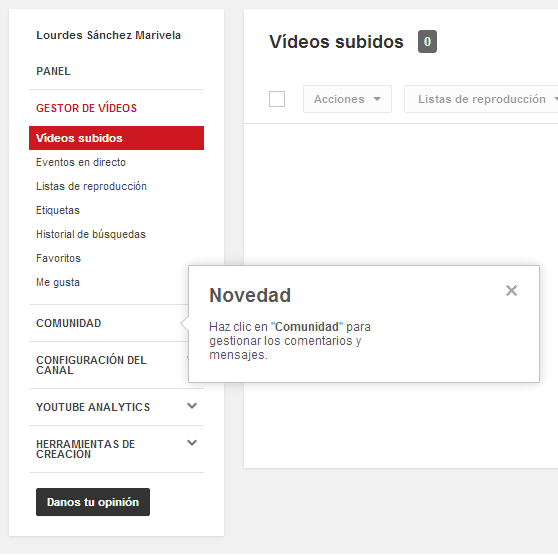The height and width of the screenshot is (557, 558).
Task: Expand YouTube Analytics chevron
Action: (x=192, y=406)
